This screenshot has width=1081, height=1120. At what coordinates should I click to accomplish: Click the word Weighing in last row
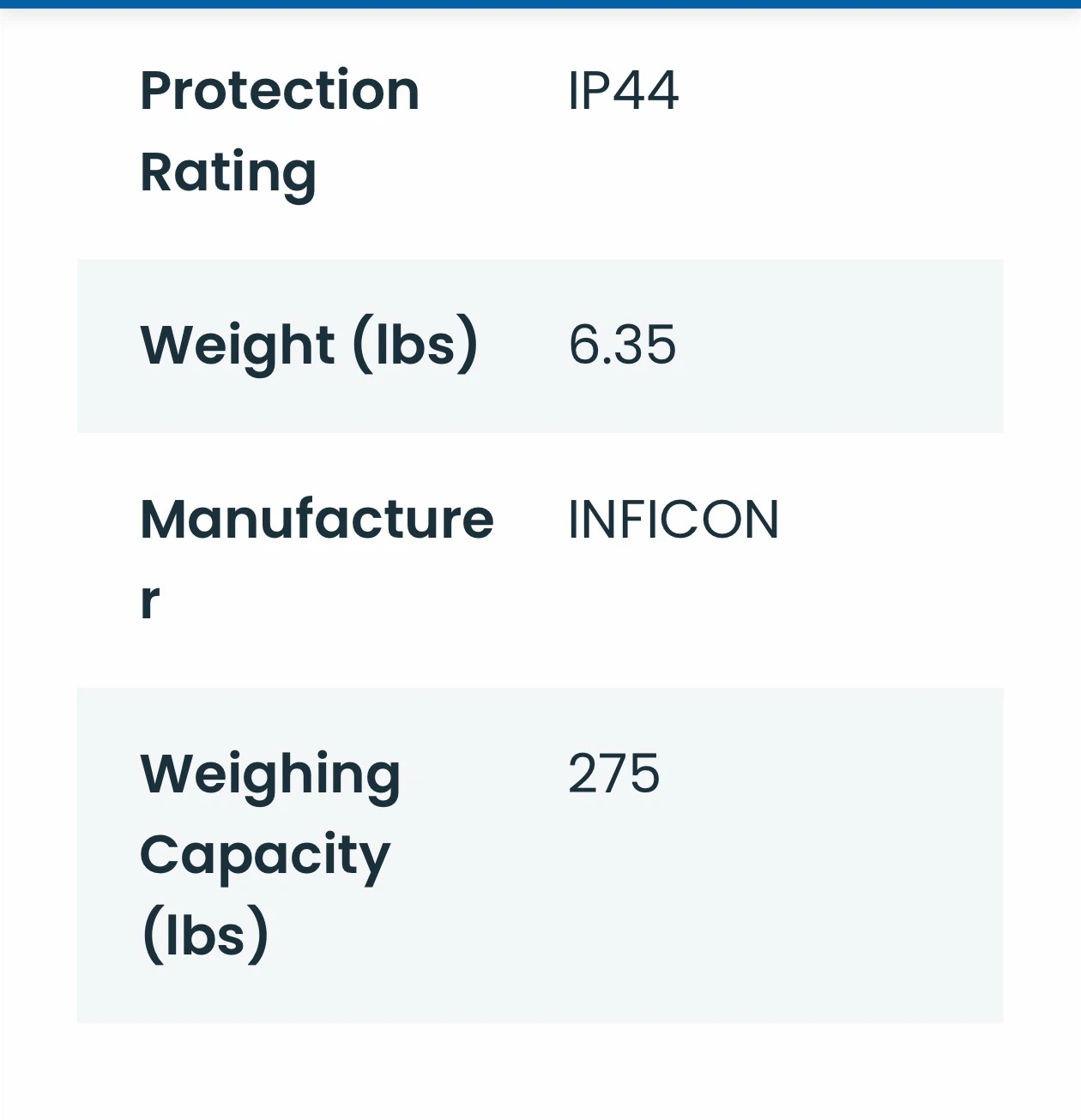[x=270, y=775]
